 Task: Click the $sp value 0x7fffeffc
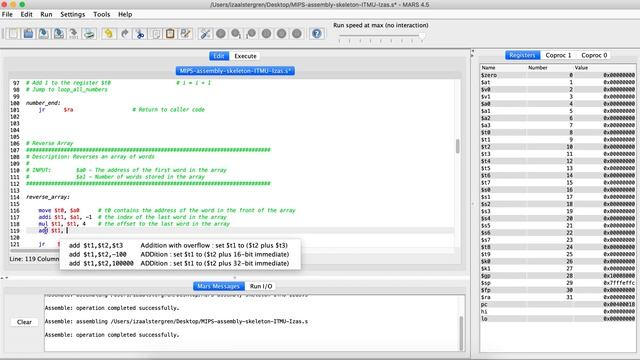[x=619, y=283]
